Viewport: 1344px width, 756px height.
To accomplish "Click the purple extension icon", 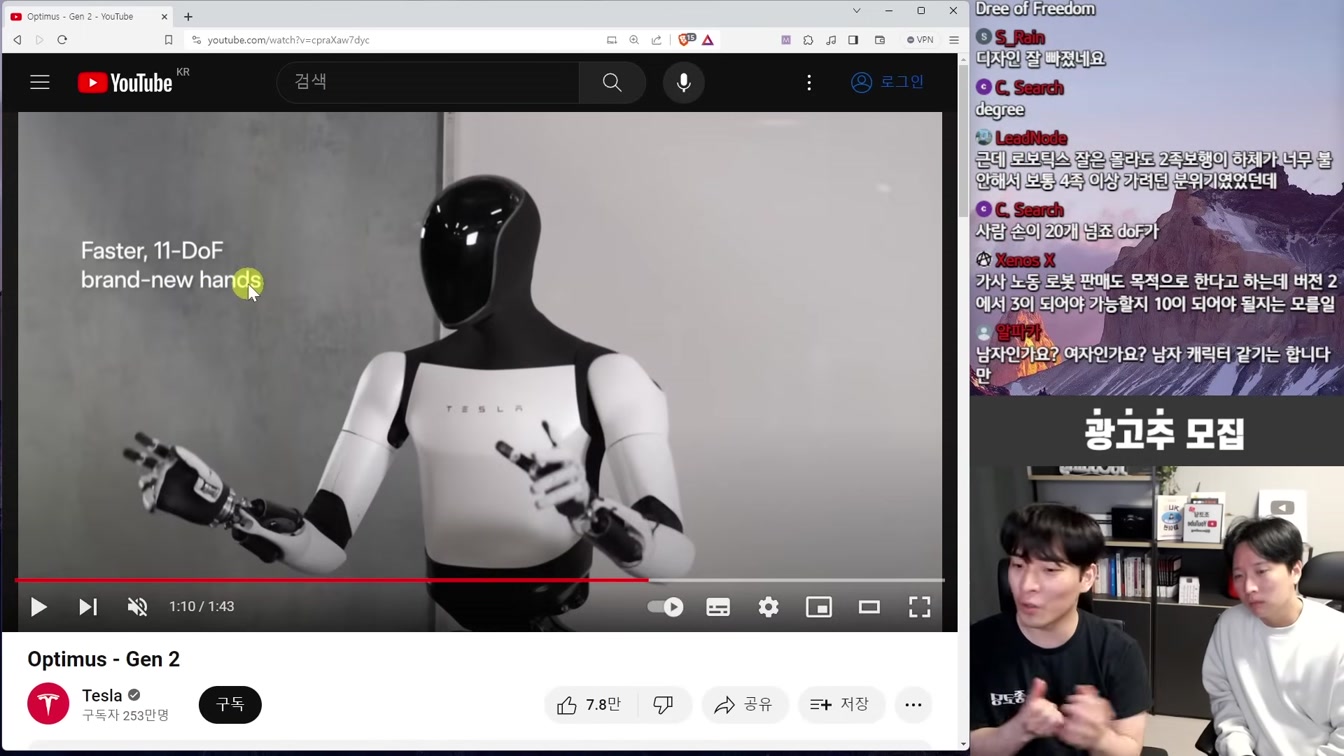I will [x=786, y=40].
